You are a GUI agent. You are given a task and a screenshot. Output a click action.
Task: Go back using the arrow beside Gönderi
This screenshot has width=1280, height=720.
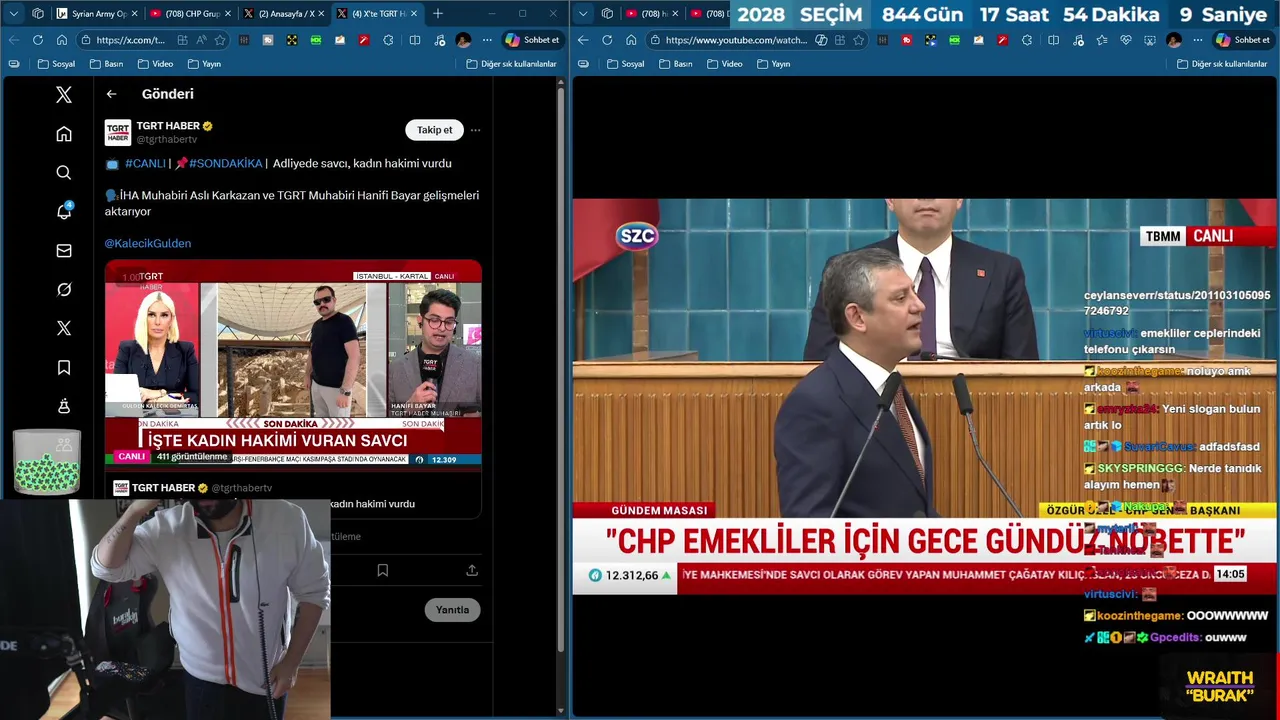[112, 94]
